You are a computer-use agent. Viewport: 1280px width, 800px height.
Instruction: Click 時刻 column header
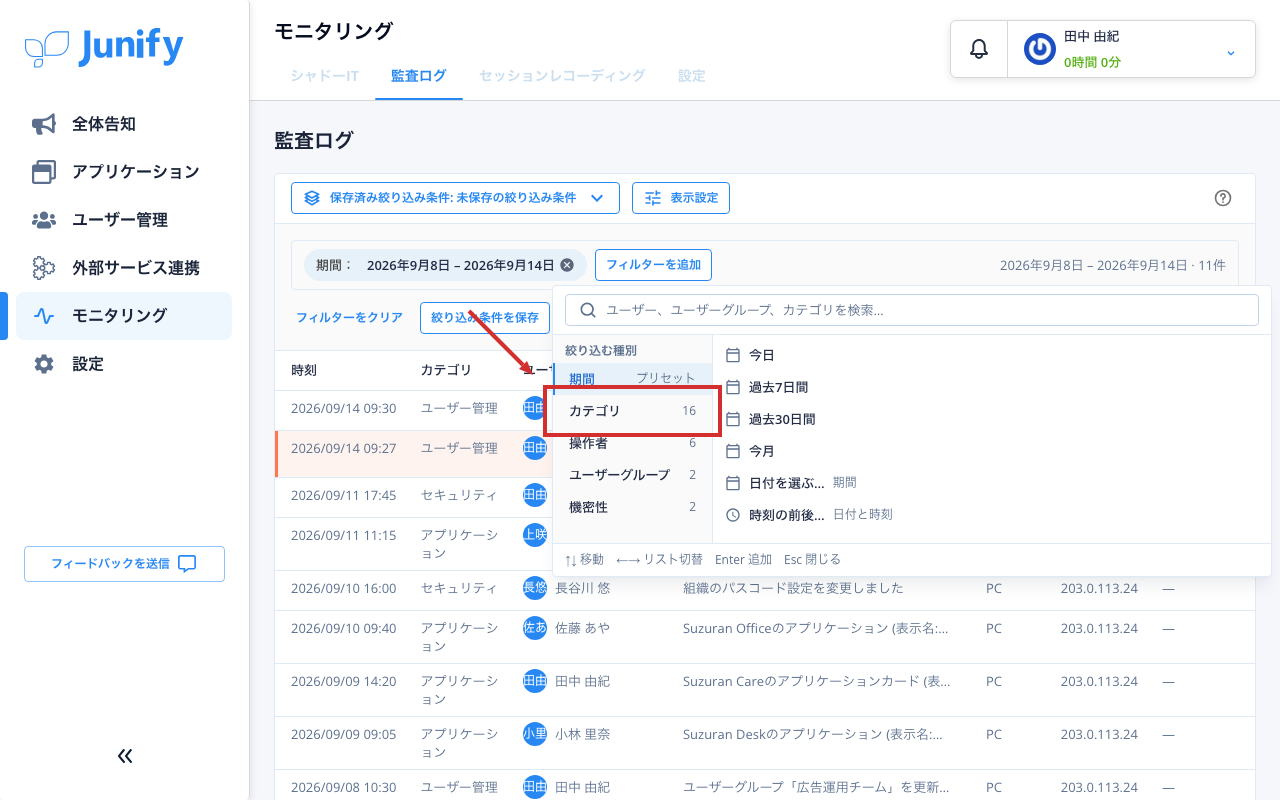[x=304, y=370]
